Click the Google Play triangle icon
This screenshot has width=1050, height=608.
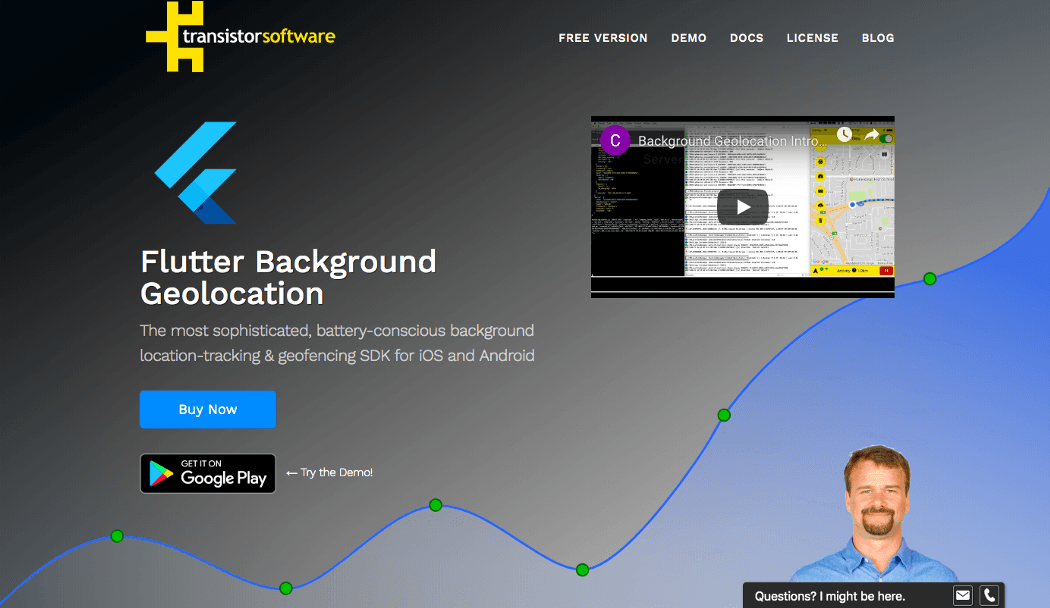point(158,473)
